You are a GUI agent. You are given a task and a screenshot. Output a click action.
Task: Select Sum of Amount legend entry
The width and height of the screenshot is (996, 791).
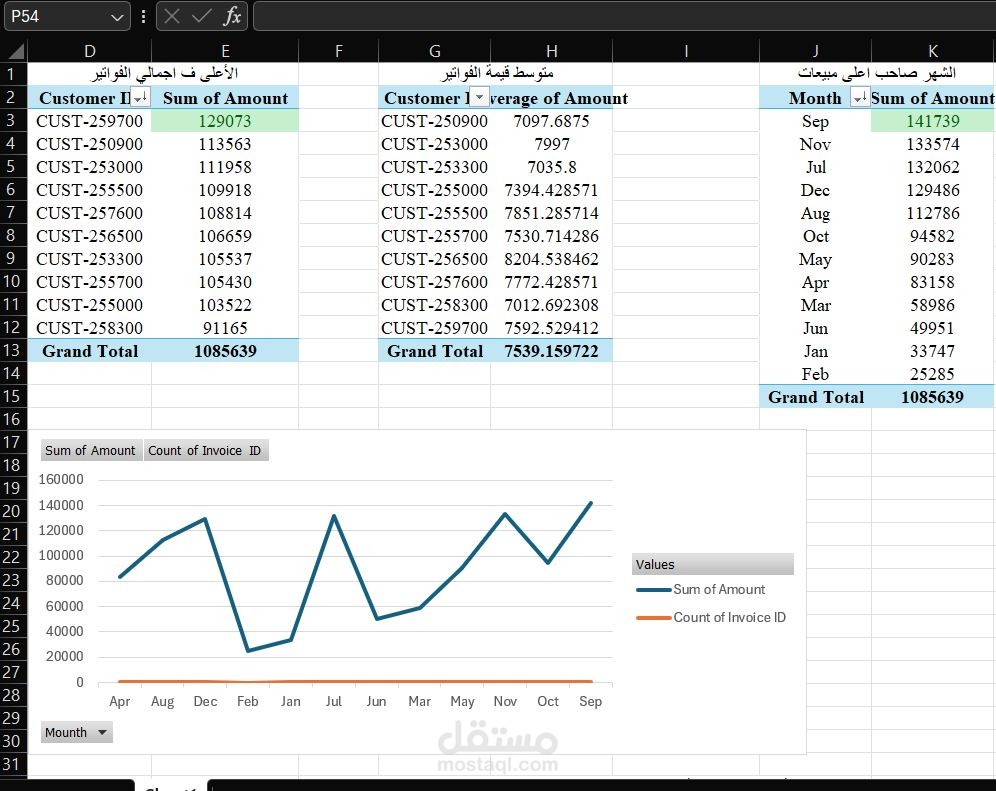click(701, 590)
